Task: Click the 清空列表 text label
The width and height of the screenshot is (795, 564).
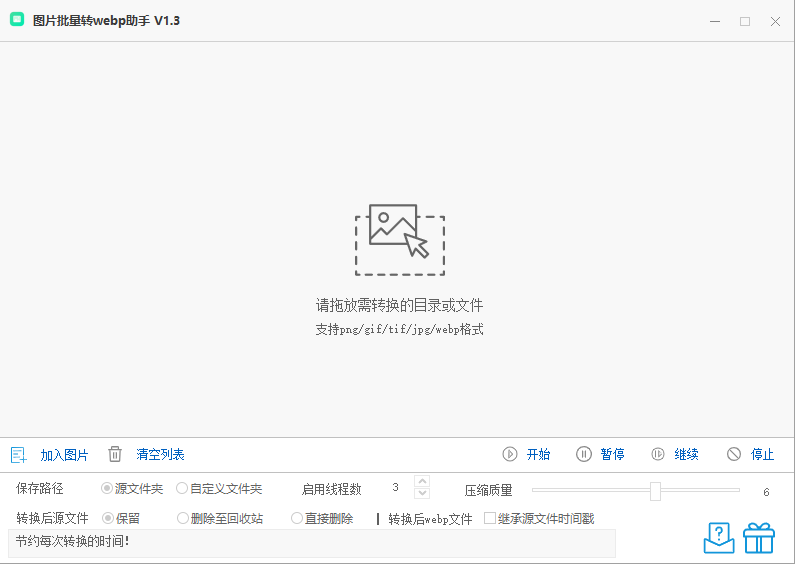Action: (160, 455)
